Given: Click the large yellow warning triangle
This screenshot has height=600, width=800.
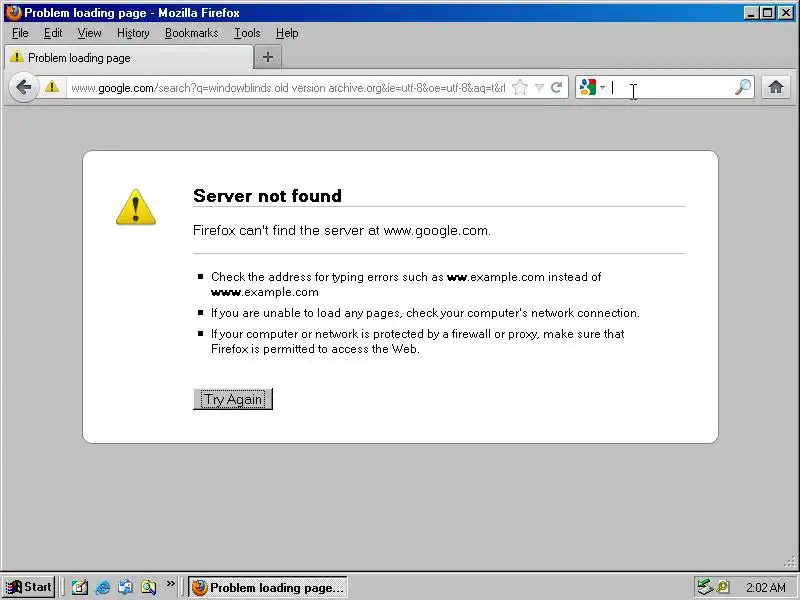Looking at the screenshot, I should click(136, 207).
